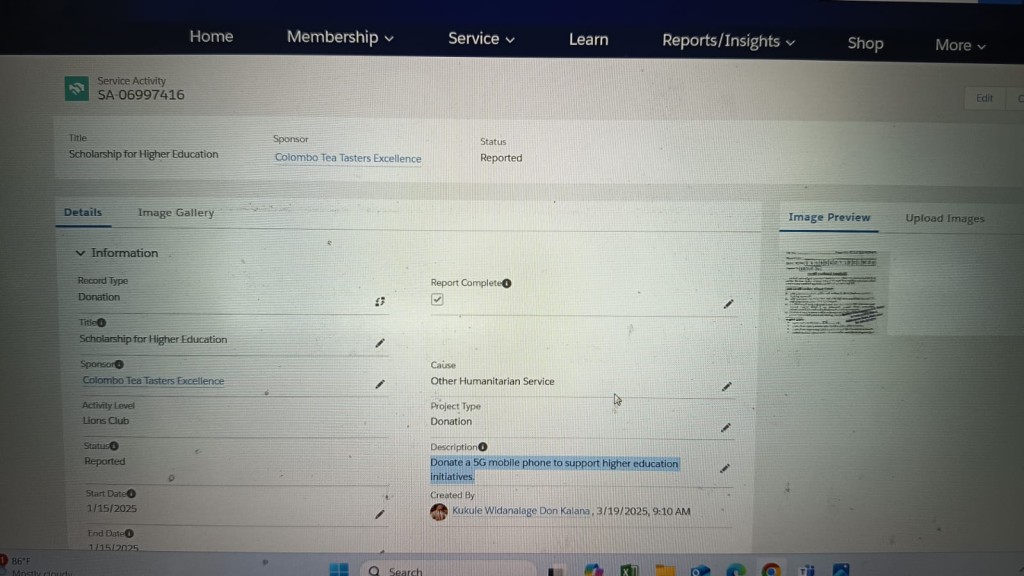Expand the Reports/Insights menu
1024x576 pixels.
pyautogui.click(x=728, y=41)
